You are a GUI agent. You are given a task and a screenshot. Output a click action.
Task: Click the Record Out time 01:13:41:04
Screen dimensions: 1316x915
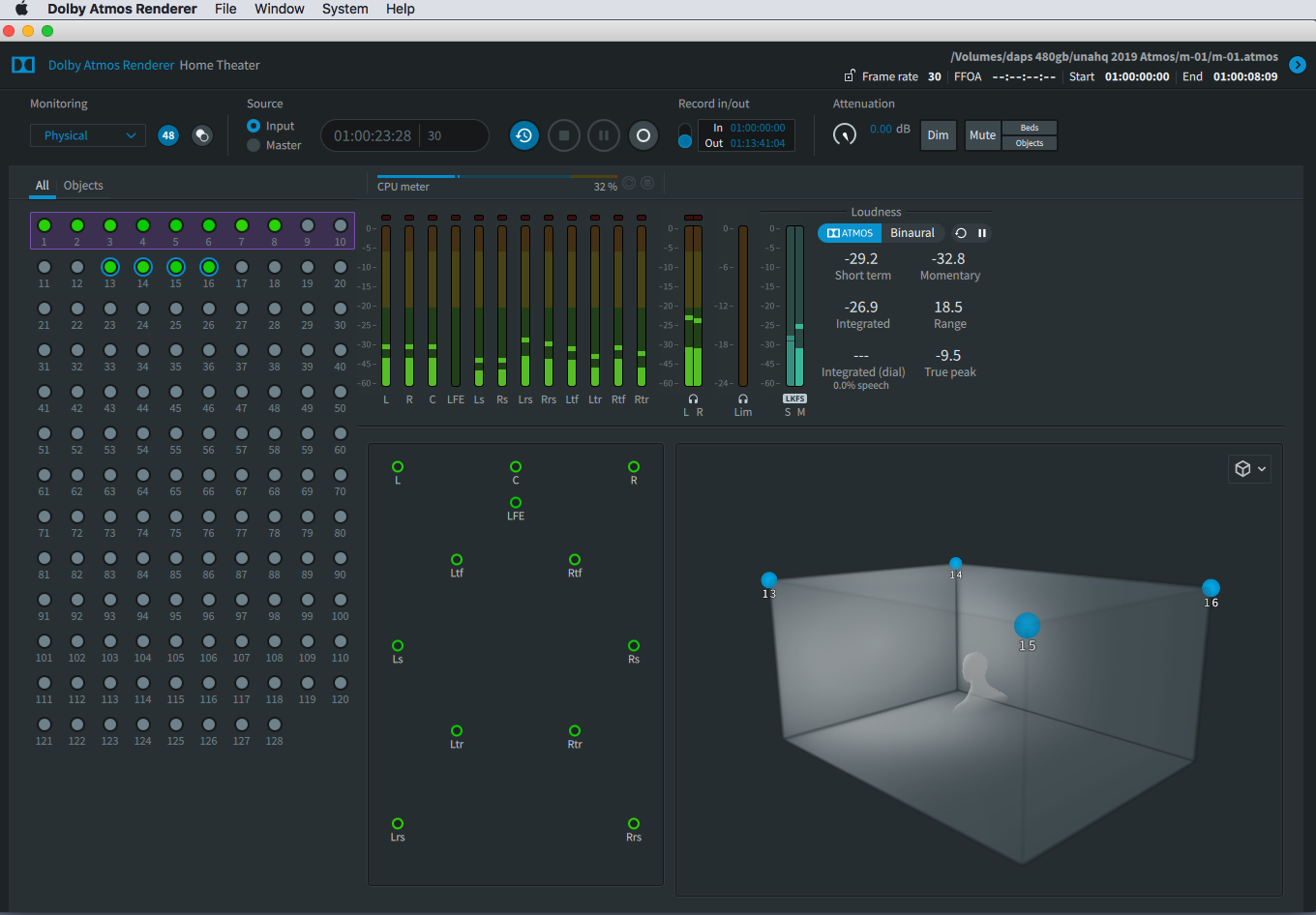point(758,143)
